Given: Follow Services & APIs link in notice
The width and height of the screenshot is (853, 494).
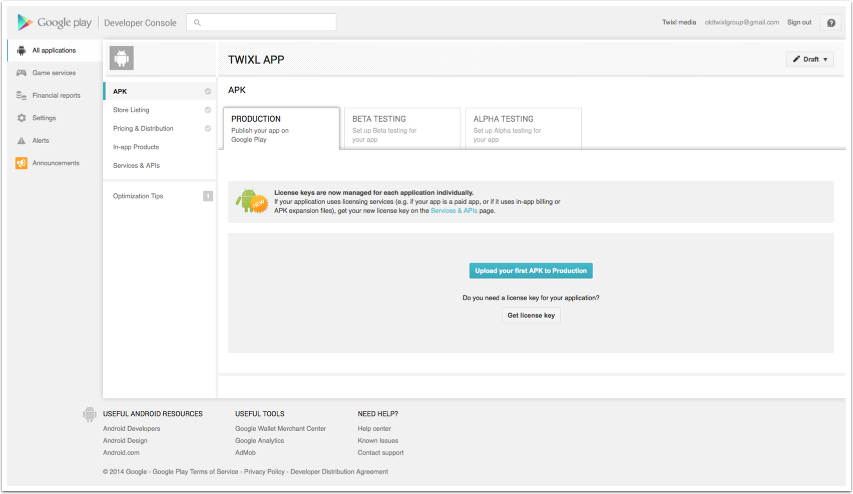Looking at the screenshot, I should tap(454, 211).
